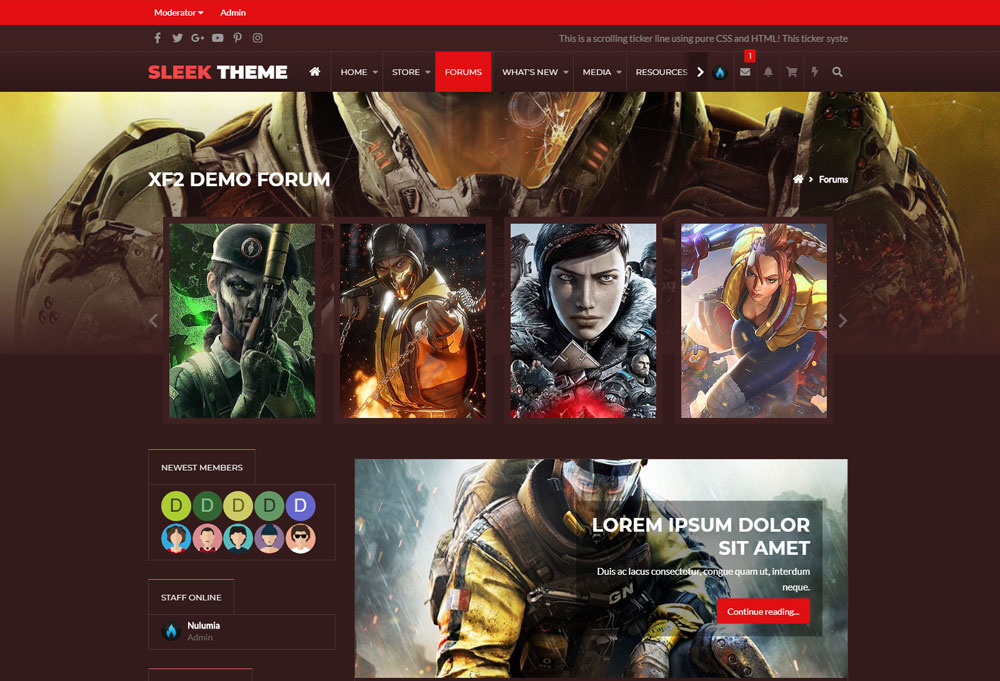The image size is (1000, 681).
Task: Open the alerts bell icon
Action: tap(768, 72)
